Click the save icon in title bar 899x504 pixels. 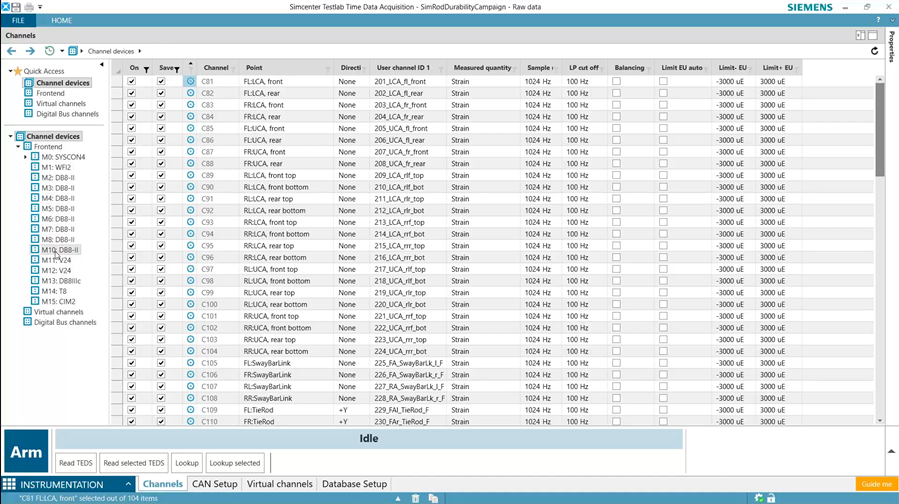[x=16, y=7]
